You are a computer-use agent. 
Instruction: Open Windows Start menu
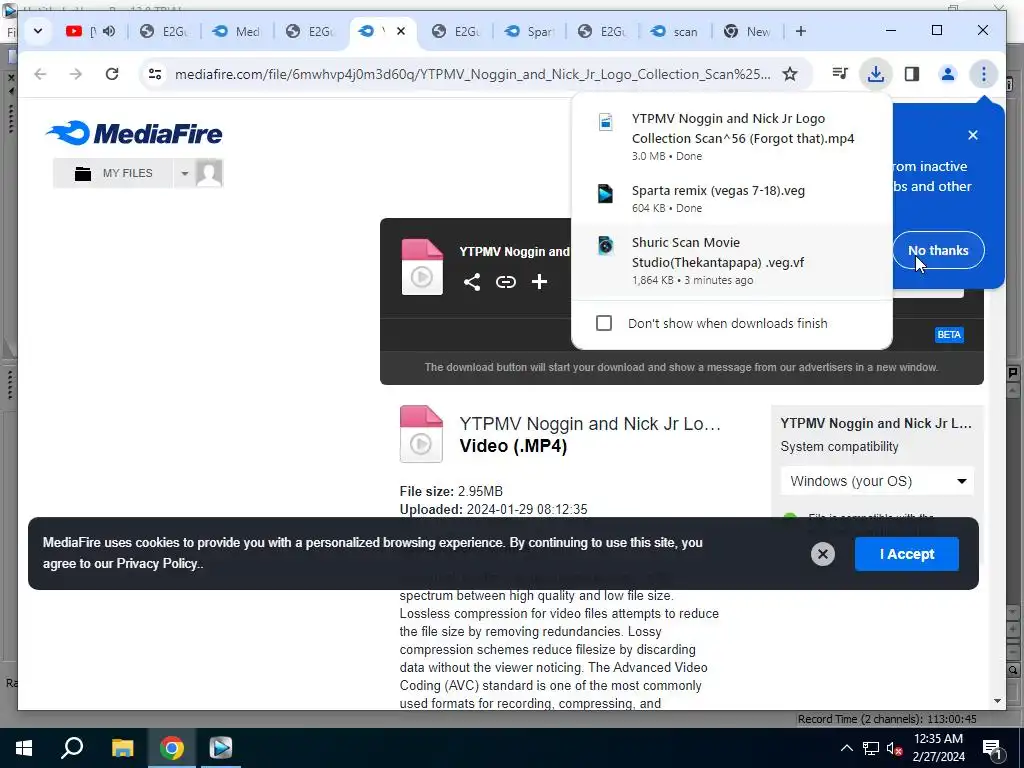point(24,748)
